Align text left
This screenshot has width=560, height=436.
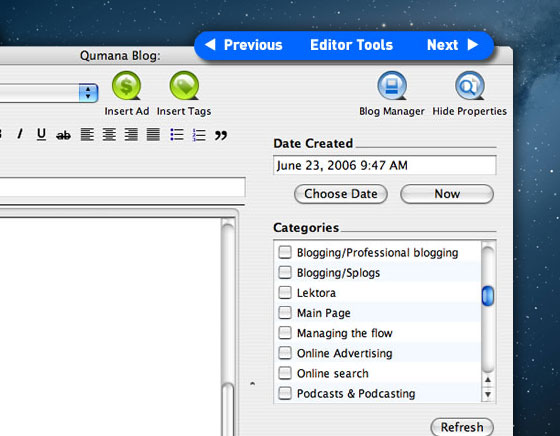[87, 135]
